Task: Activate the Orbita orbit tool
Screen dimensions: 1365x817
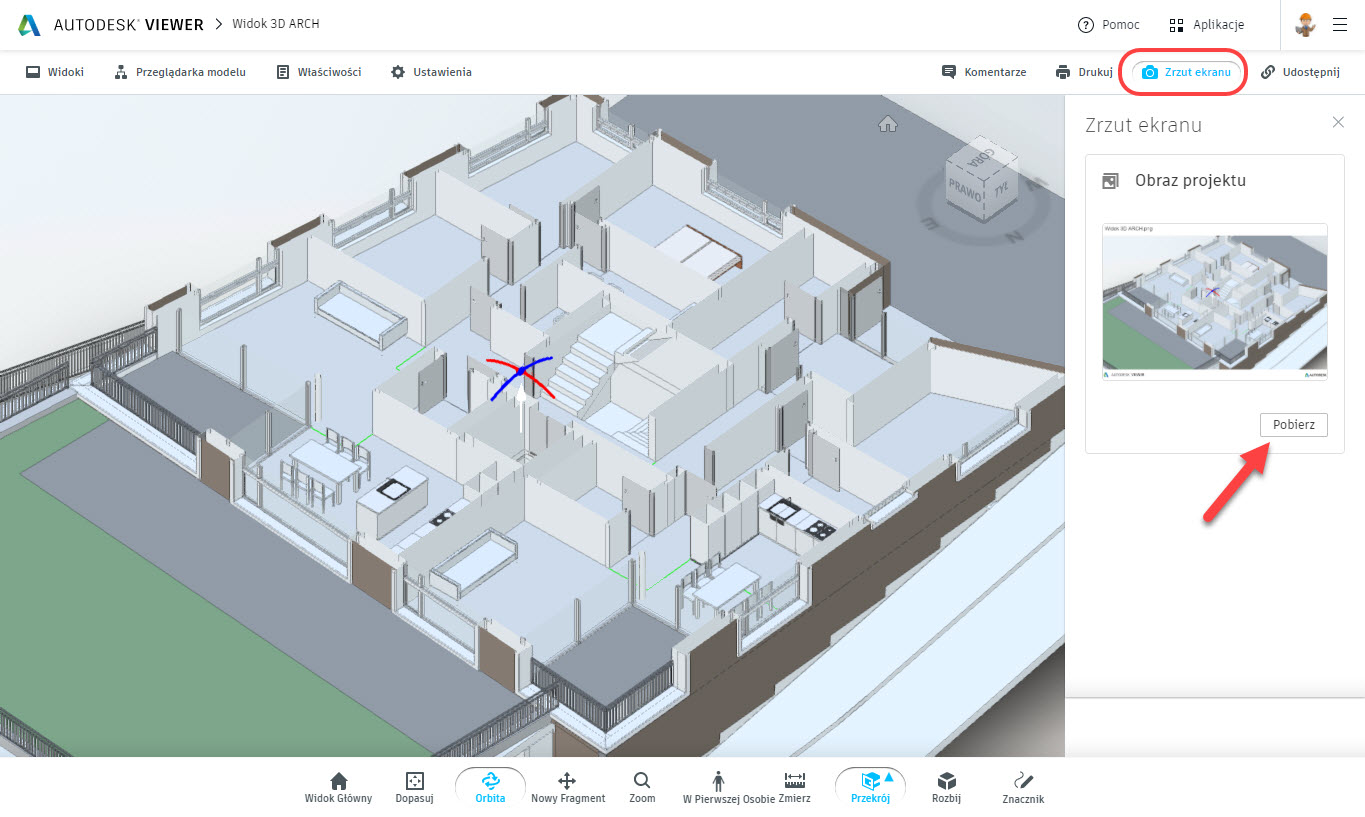Action: [x=490, y=787]
